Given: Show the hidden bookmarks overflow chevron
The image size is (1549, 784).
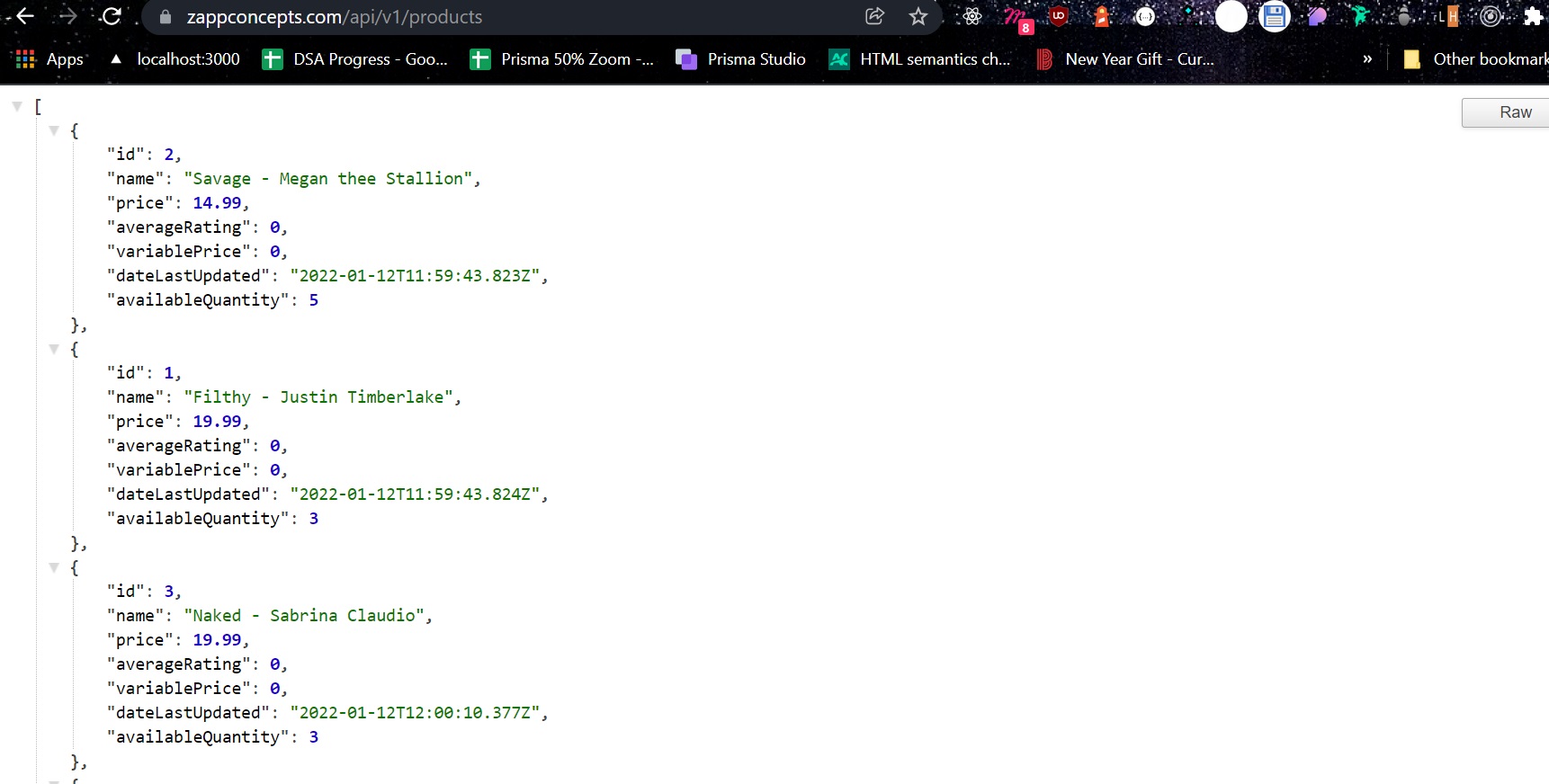Looking at the screenshot, I should point(1367,59).
